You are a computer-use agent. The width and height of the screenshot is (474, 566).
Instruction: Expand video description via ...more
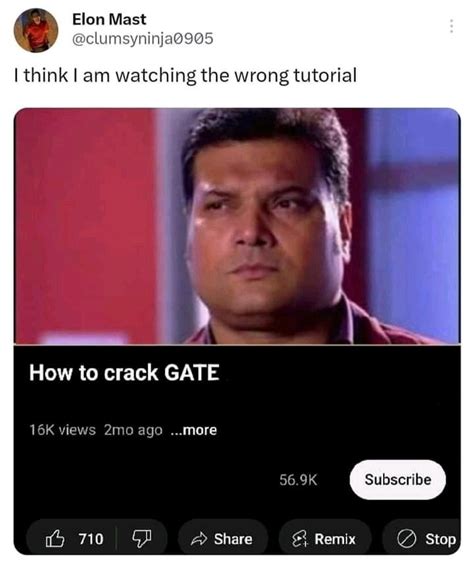pos(194,430)
